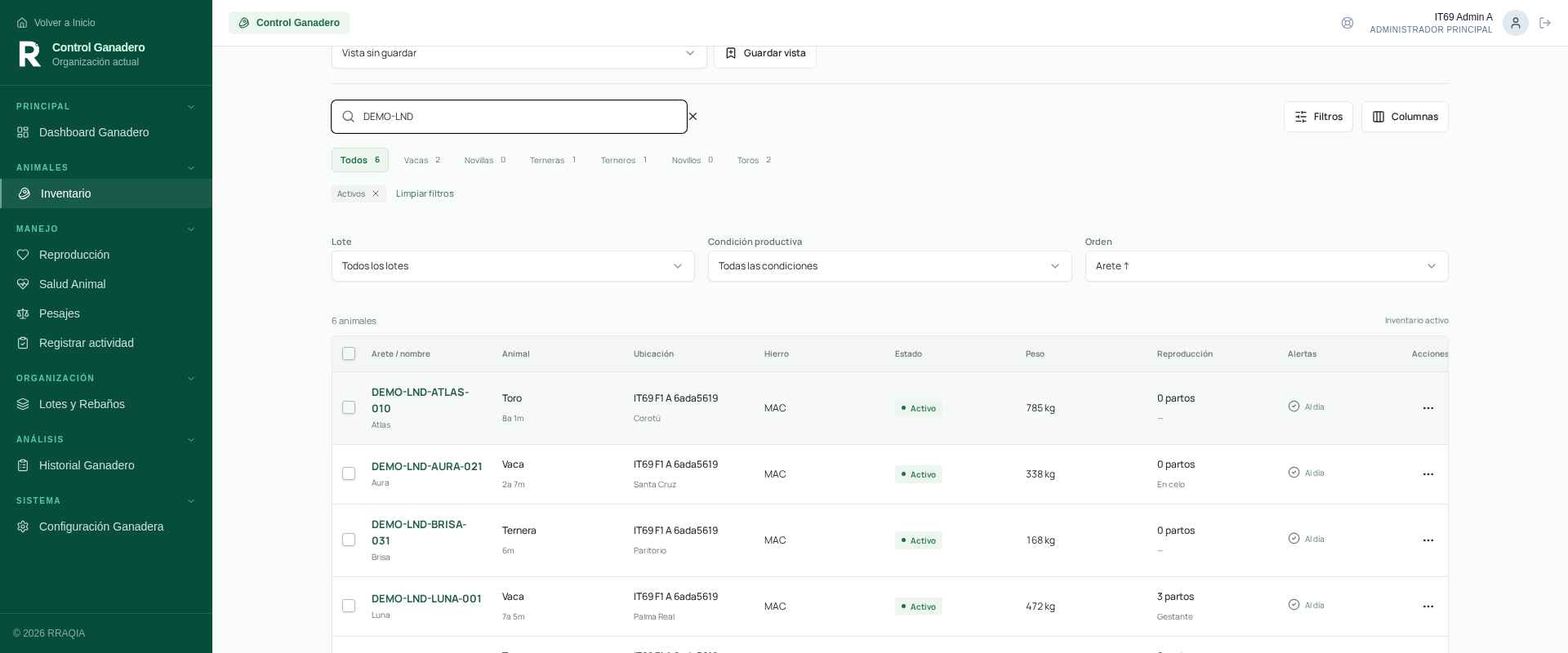Image resolution: width=1568 pixels, height=653 pixels.
Task: Click the Pesajes scale icon
Action: pyautogui.click(x=23, y=314)
